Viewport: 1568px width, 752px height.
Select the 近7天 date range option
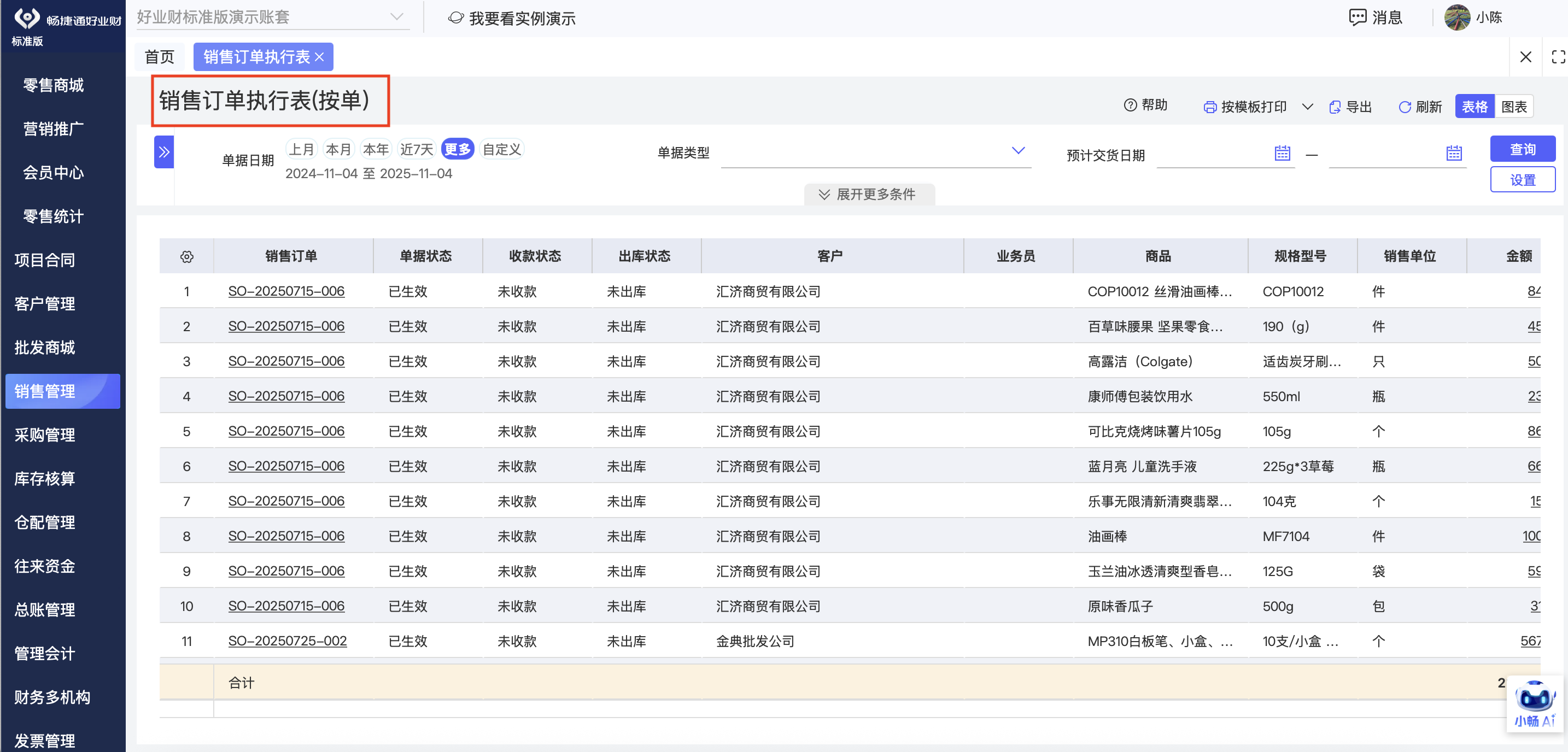click(x=417, y=150)
